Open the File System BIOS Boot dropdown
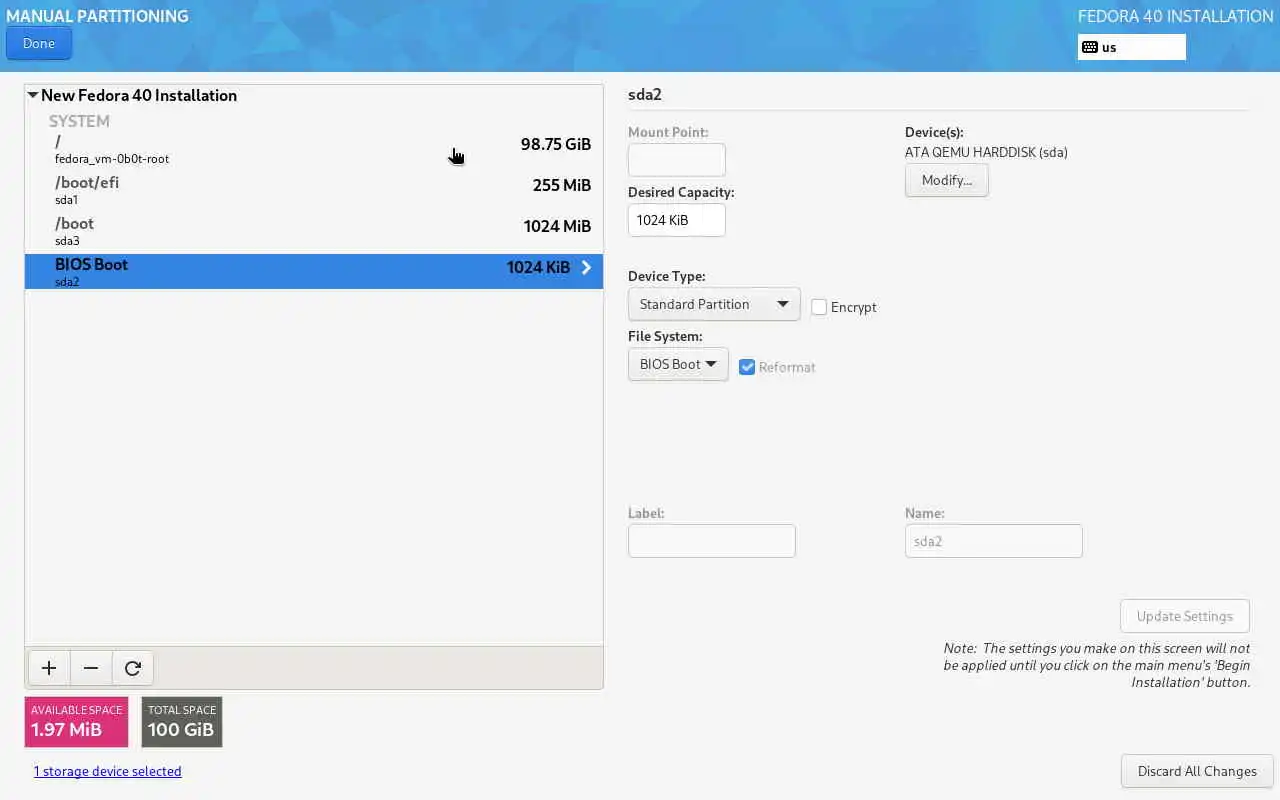This screenshot has height=800, width=1280. click(x=678, y=364)
